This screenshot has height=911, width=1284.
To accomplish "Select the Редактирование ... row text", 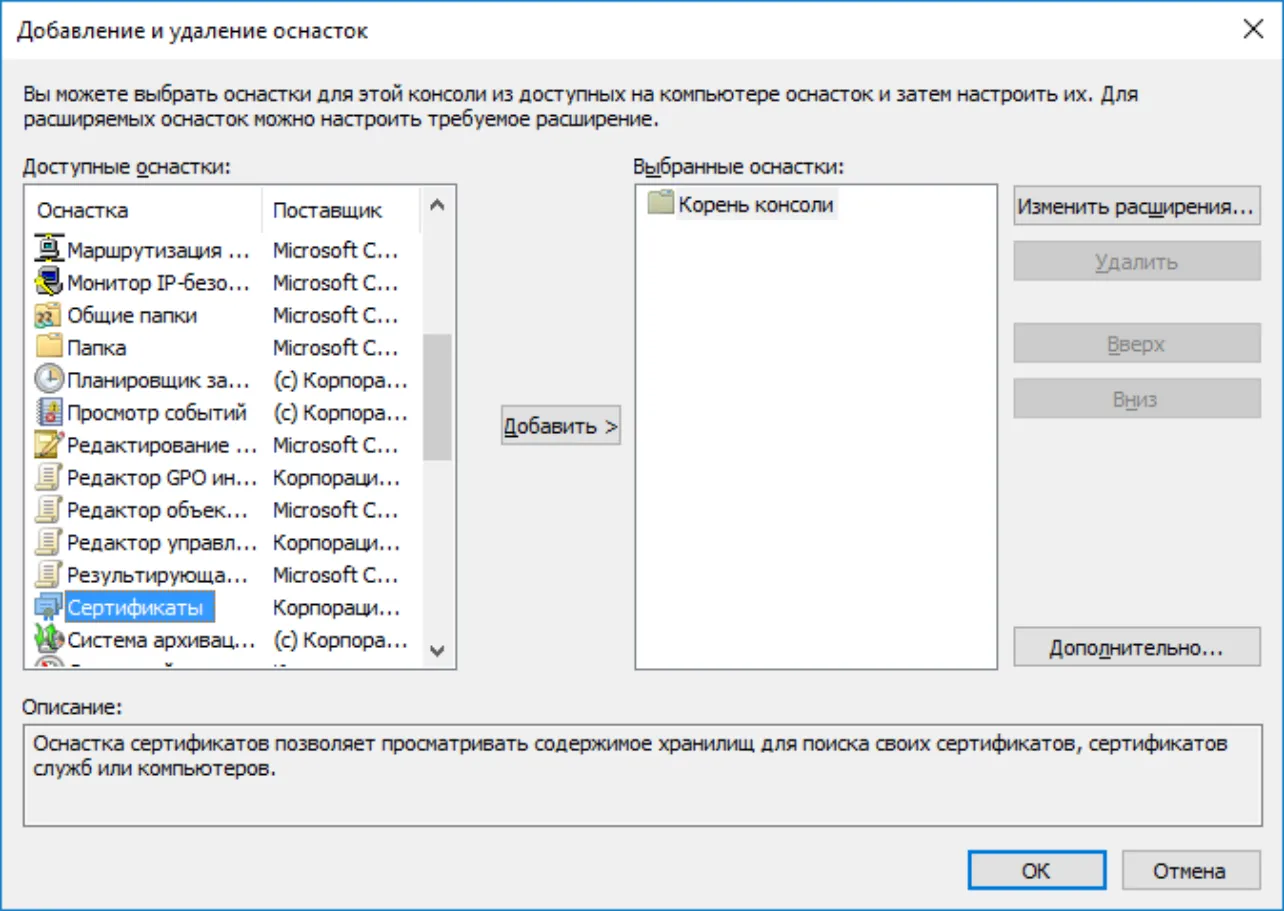I will pos(162,445).
